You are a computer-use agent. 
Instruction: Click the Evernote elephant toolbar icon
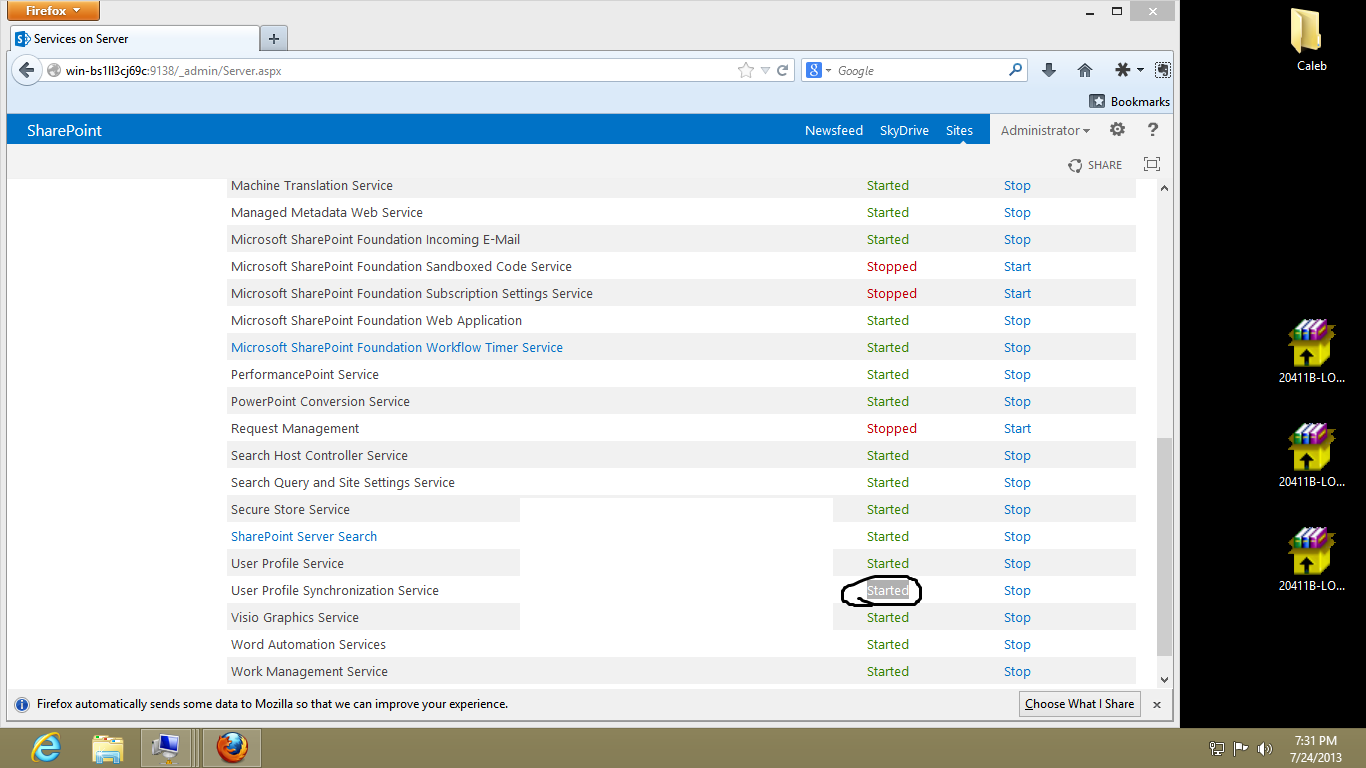pyautogui.click(x=1162, y=70)
